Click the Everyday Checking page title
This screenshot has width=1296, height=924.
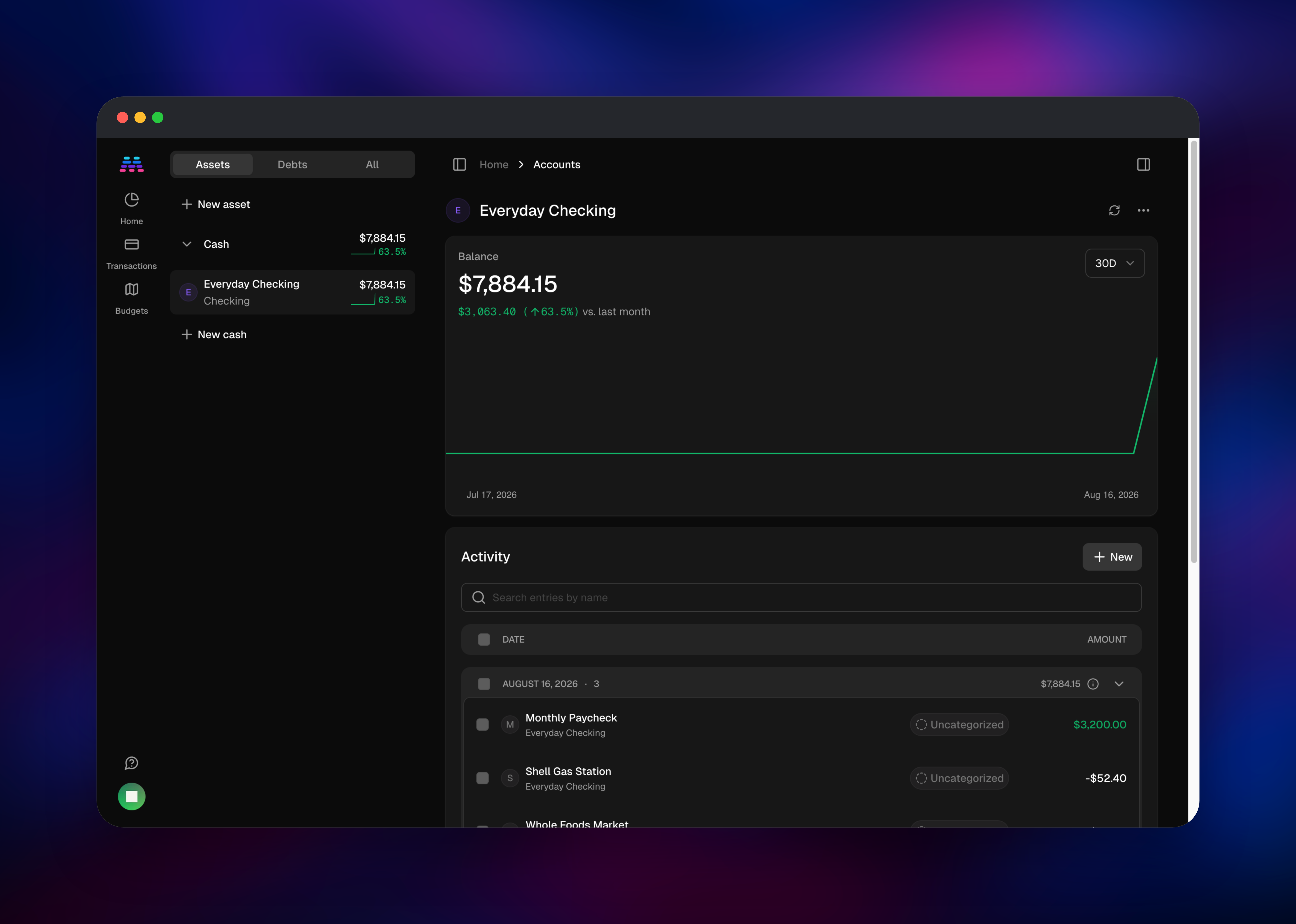pyautogui.click(x=547, y=211)
